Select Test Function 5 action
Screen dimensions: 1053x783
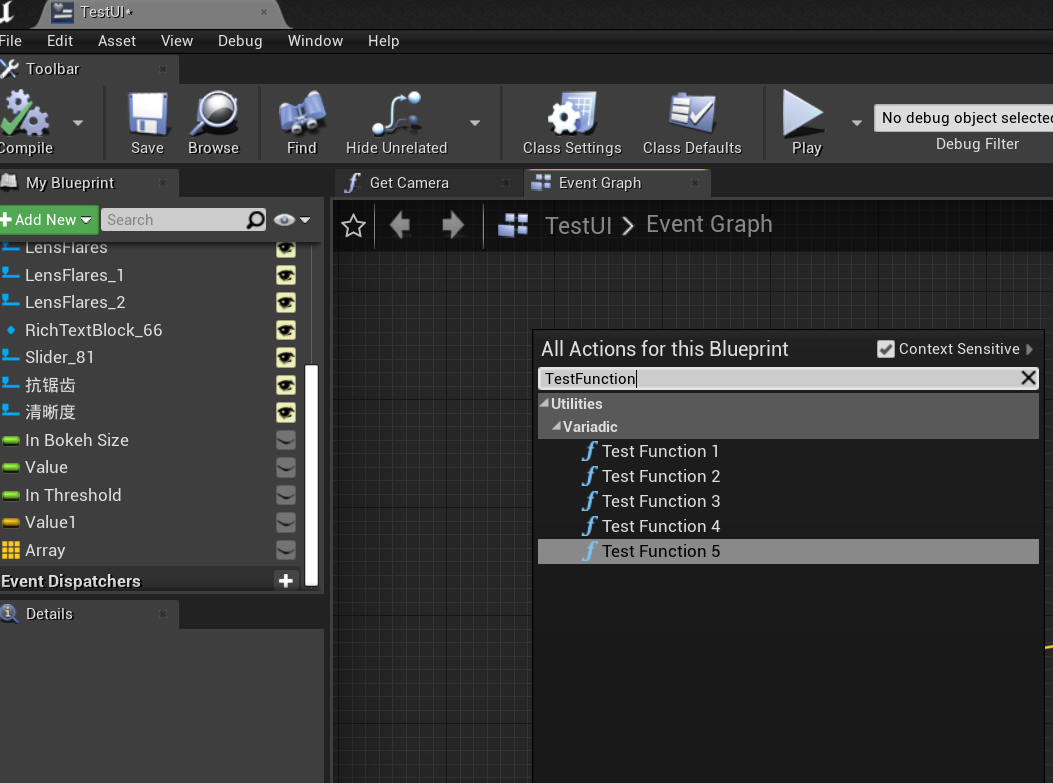pyautogui.click(x=788, y=551)
